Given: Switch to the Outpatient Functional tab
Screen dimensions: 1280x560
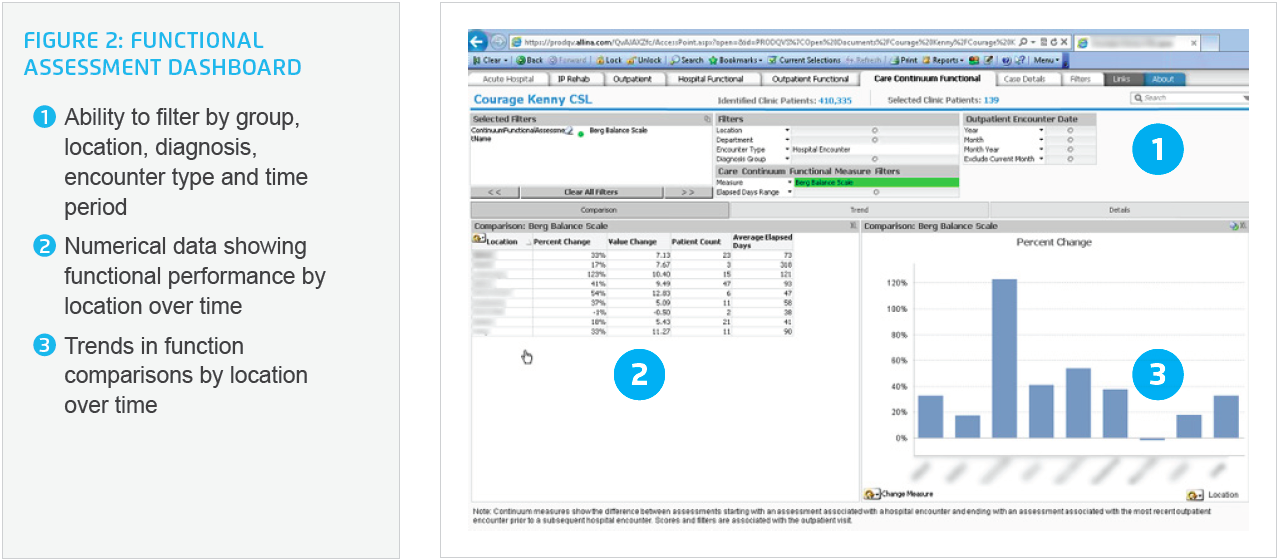Looking at the screenshot, I should pyautogui.click(x=810, y=79).
